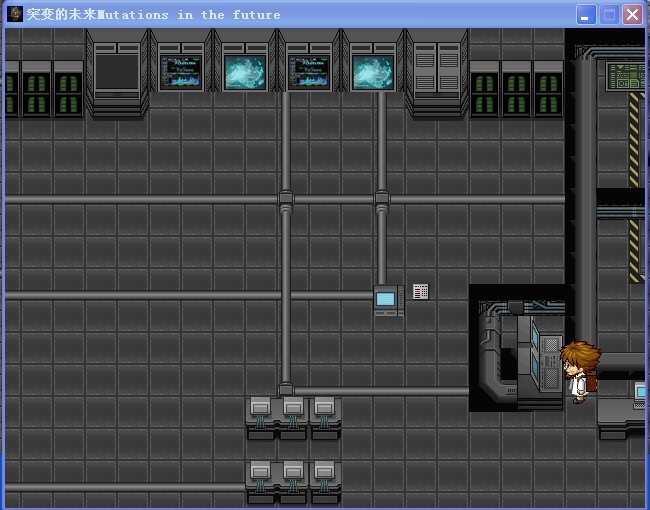Image resolution: width=650 pixels, height=510 pixels.
Task: Click the window title text 'Mutations in the future'
Action: 189,15
